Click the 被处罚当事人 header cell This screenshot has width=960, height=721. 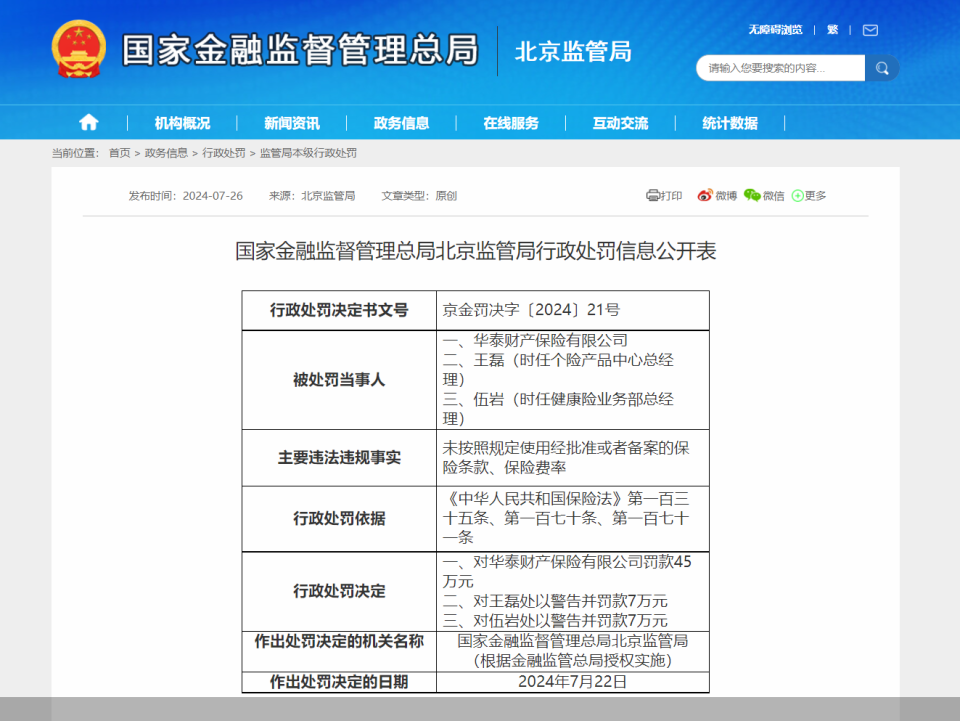coord(339,380)
